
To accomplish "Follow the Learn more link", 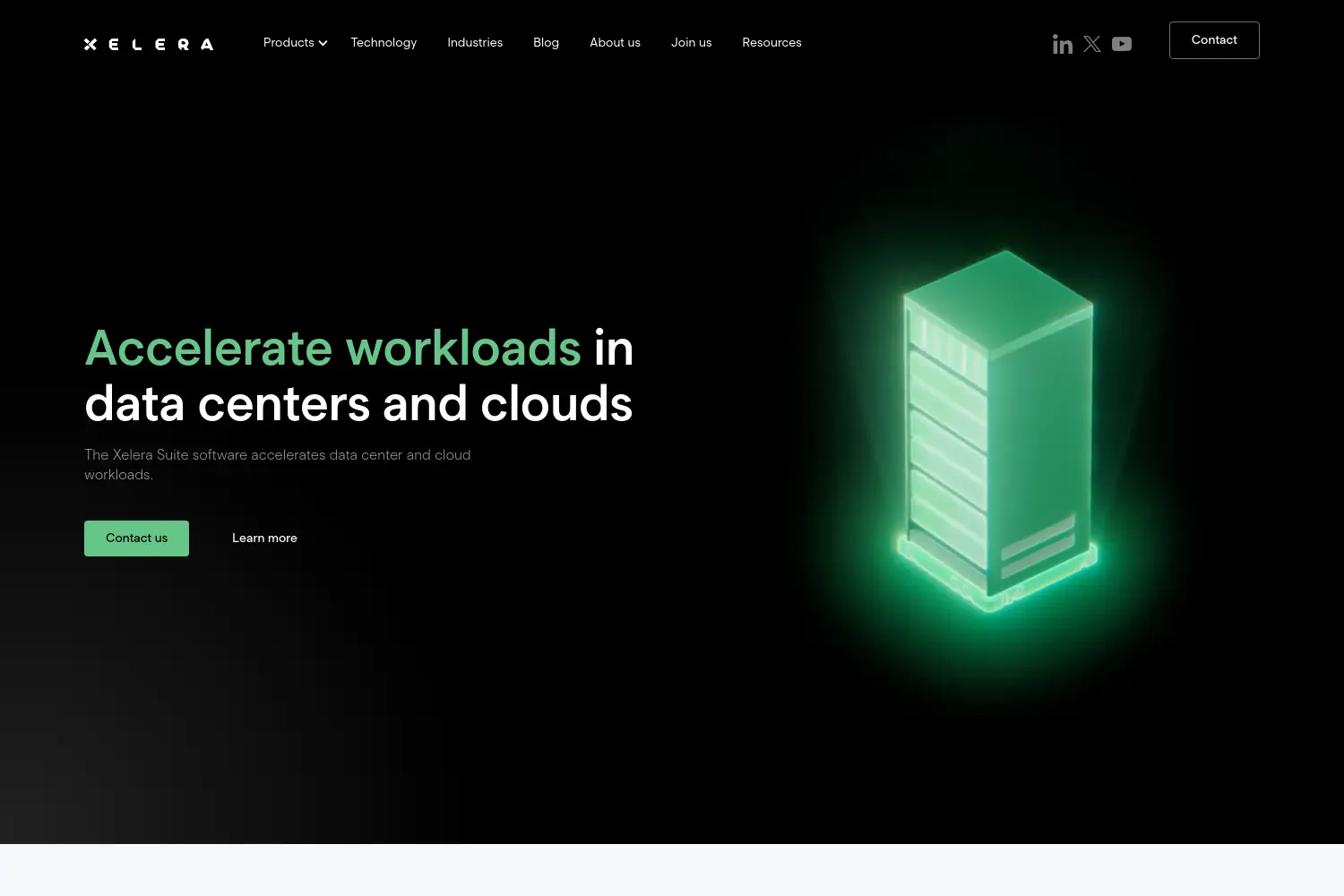I will click(x=264, y=538).
